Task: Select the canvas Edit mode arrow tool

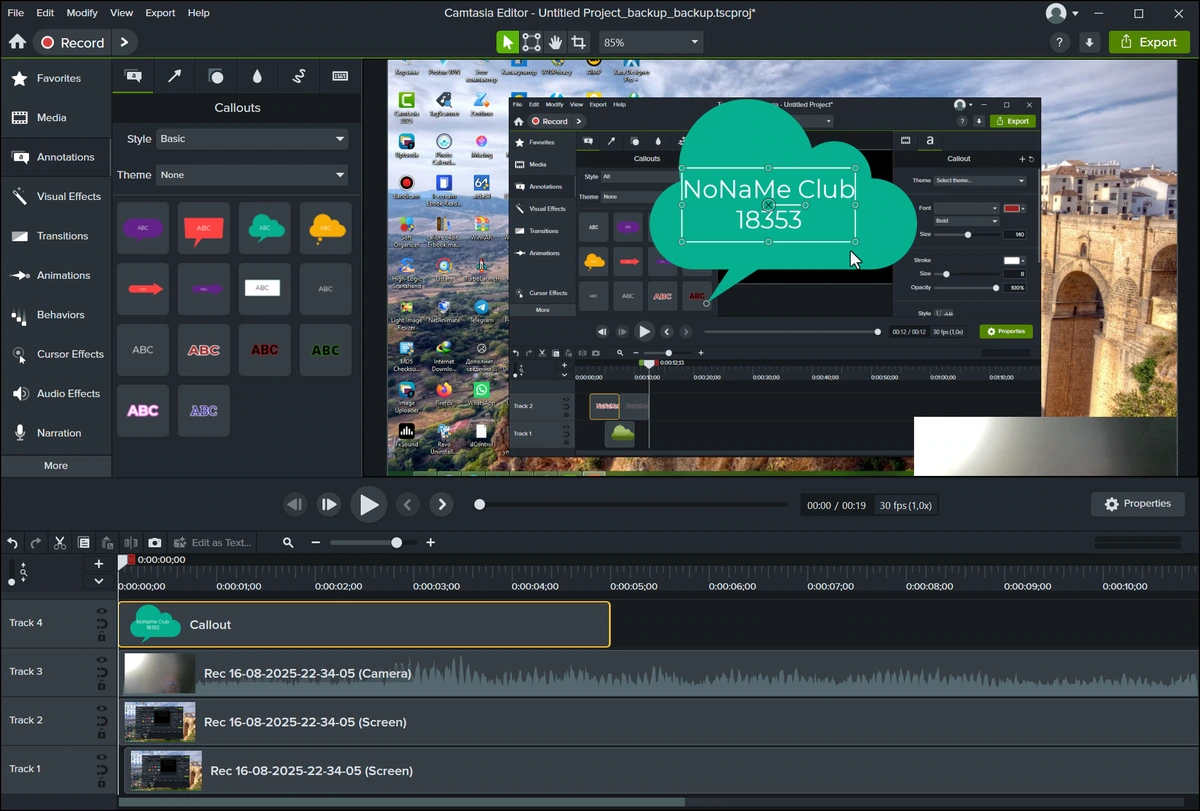Action: coord(508,42)
